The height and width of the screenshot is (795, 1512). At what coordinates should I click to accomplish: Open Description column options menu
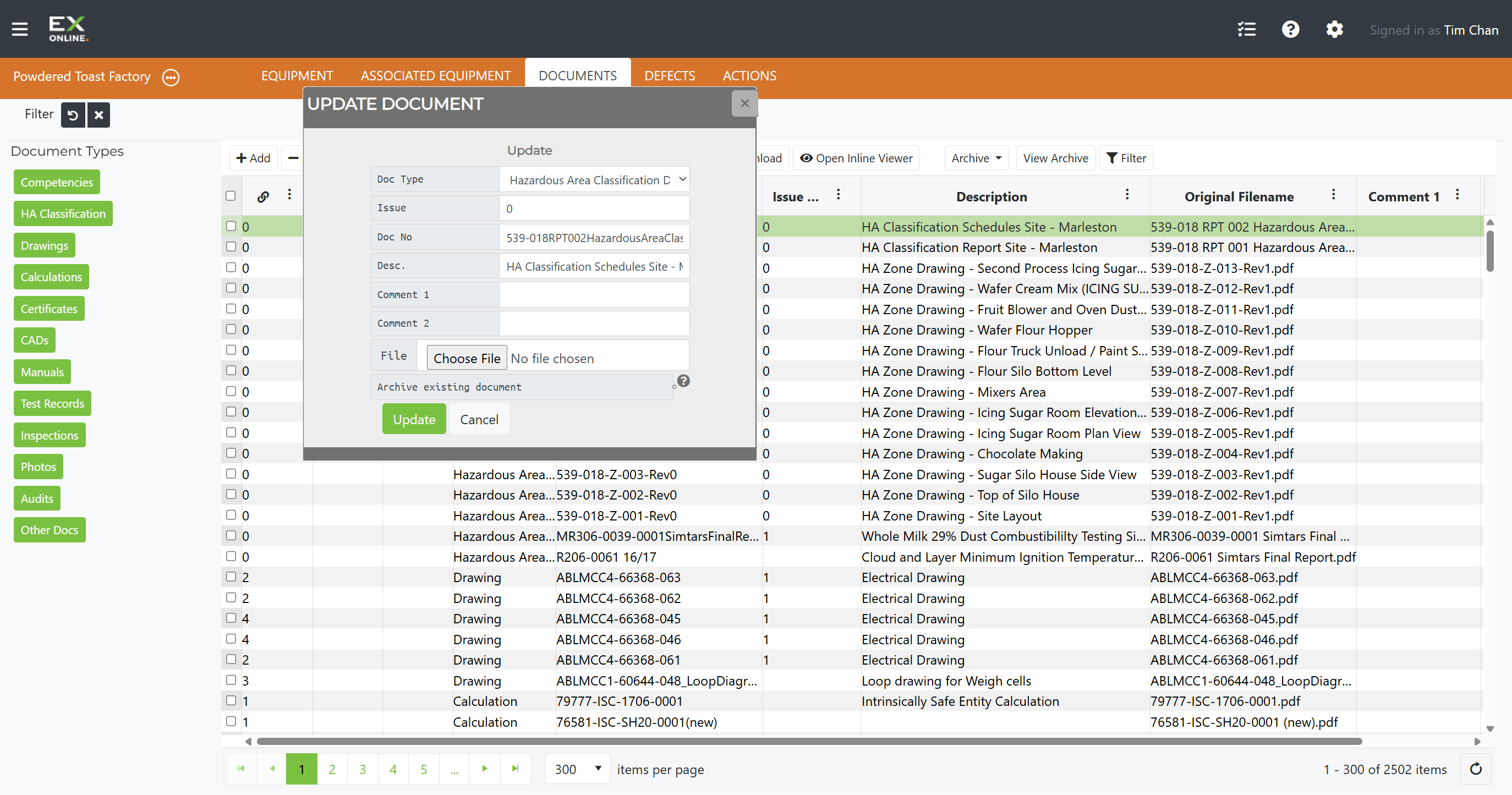[x=1127, y=195]
